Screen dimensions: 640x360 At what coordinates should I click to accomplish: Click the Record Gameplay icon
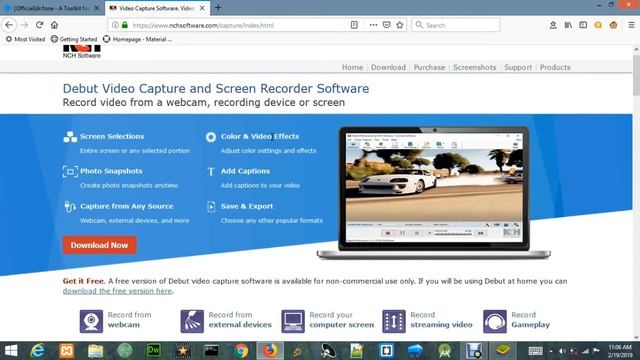(x=495, y=321)
